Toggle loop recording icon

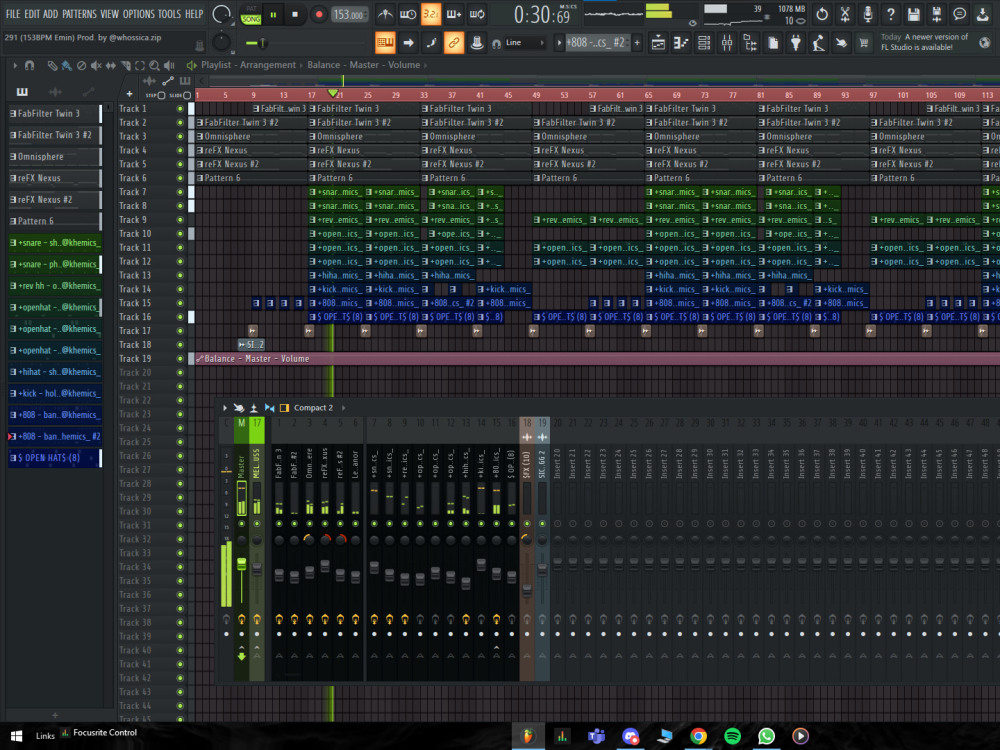[477, 13]
